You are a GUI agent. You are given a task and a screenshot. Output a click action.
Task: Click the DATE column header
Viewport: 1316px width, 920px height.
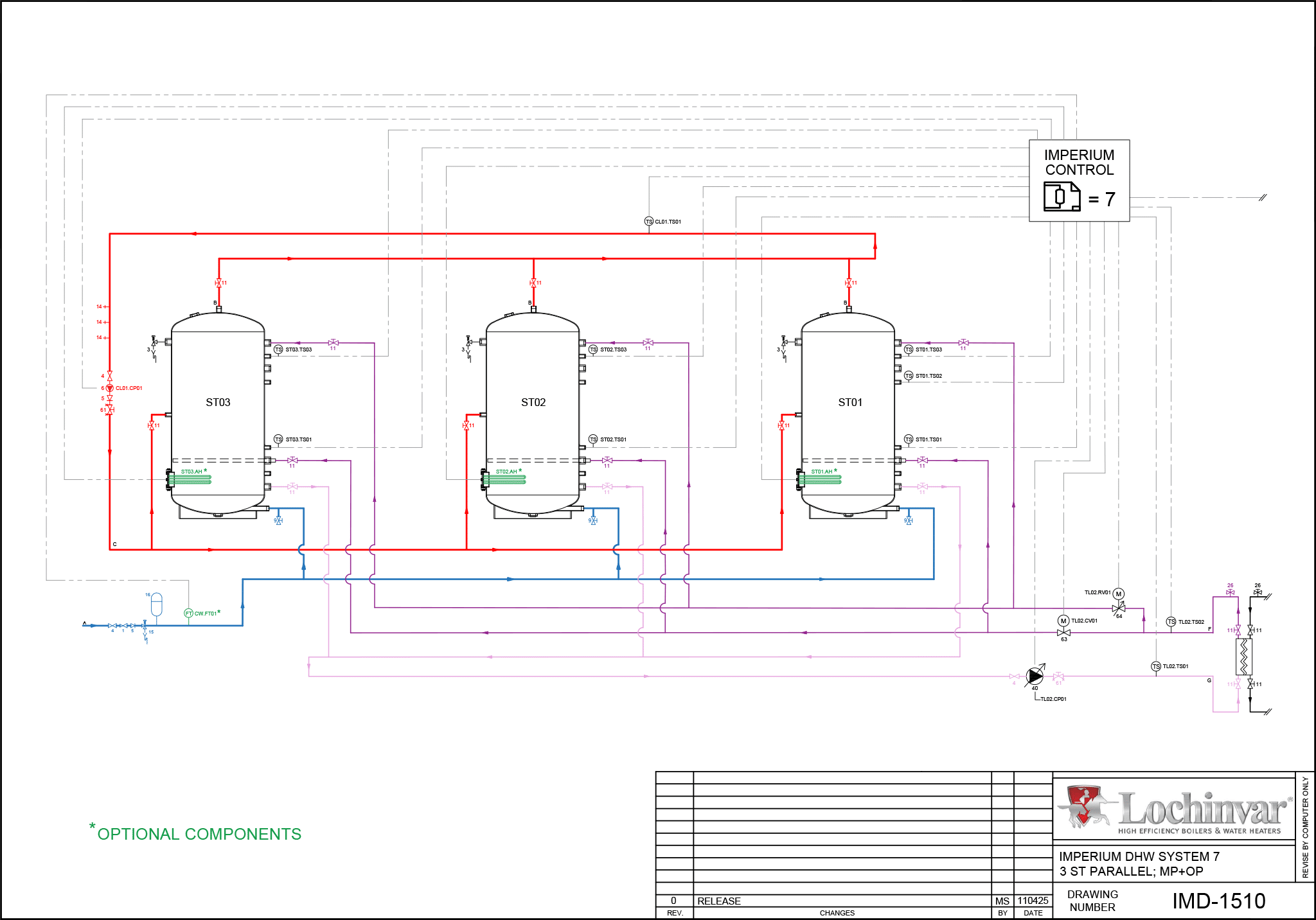pos(1033,913)
